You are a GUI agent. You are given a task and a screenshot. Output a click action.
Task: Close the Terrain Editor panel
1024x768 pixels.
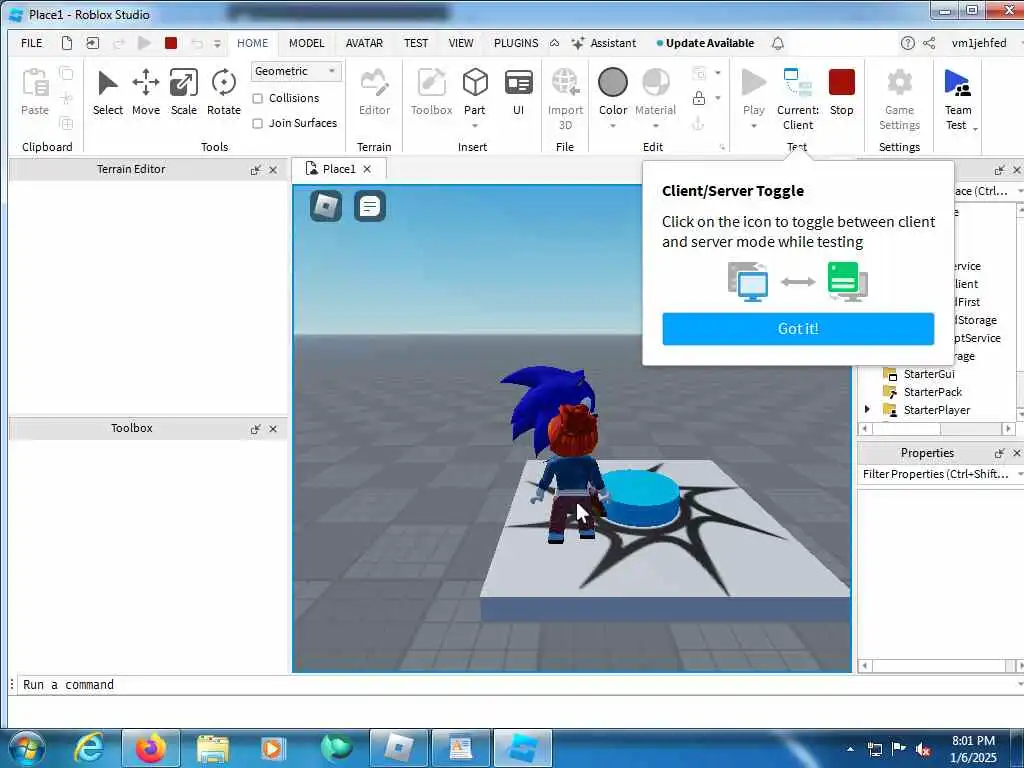pos(273,170)
